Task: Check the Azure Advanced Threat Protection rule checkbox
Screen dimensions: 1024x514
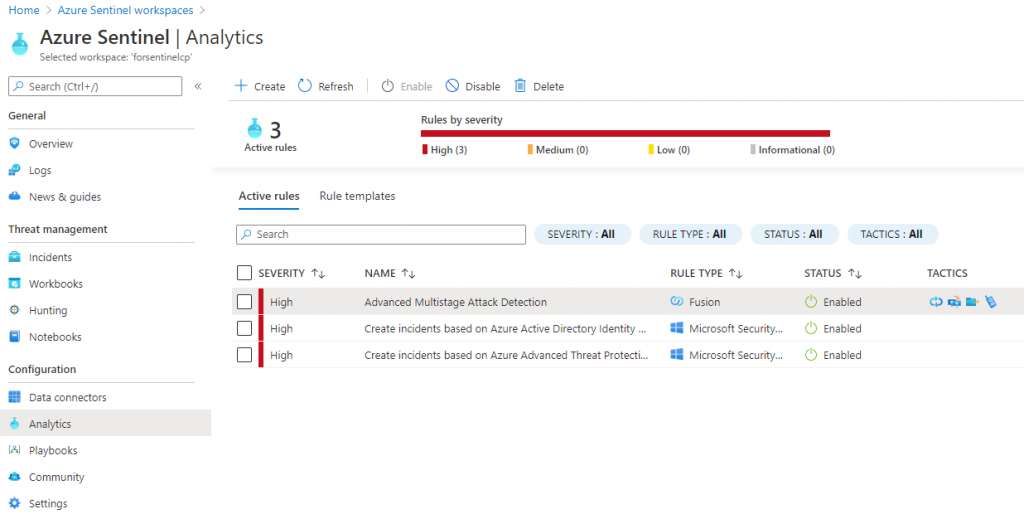Action: (244, 355)
